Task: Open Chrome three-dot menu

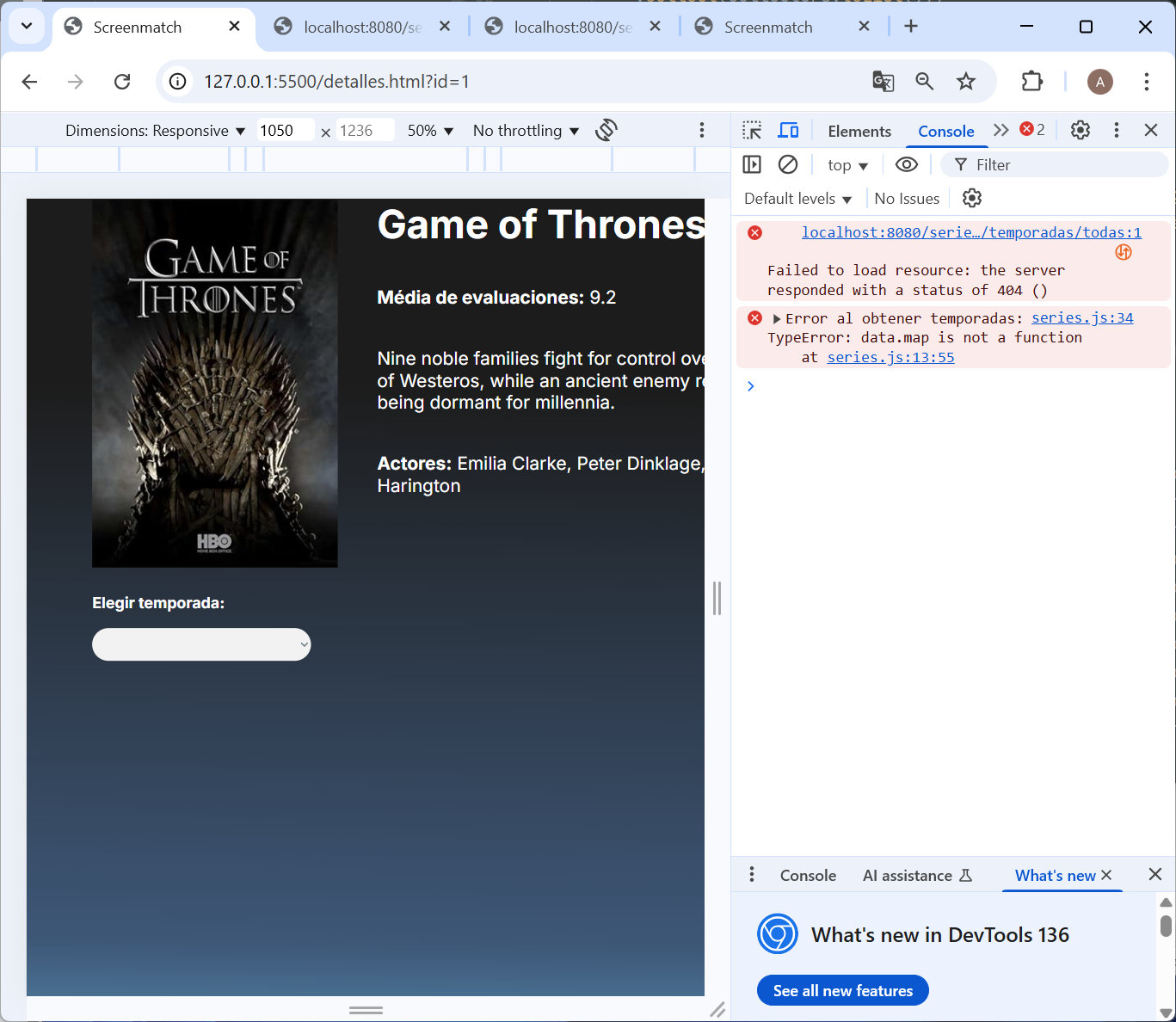Action: click(1147, 82)
